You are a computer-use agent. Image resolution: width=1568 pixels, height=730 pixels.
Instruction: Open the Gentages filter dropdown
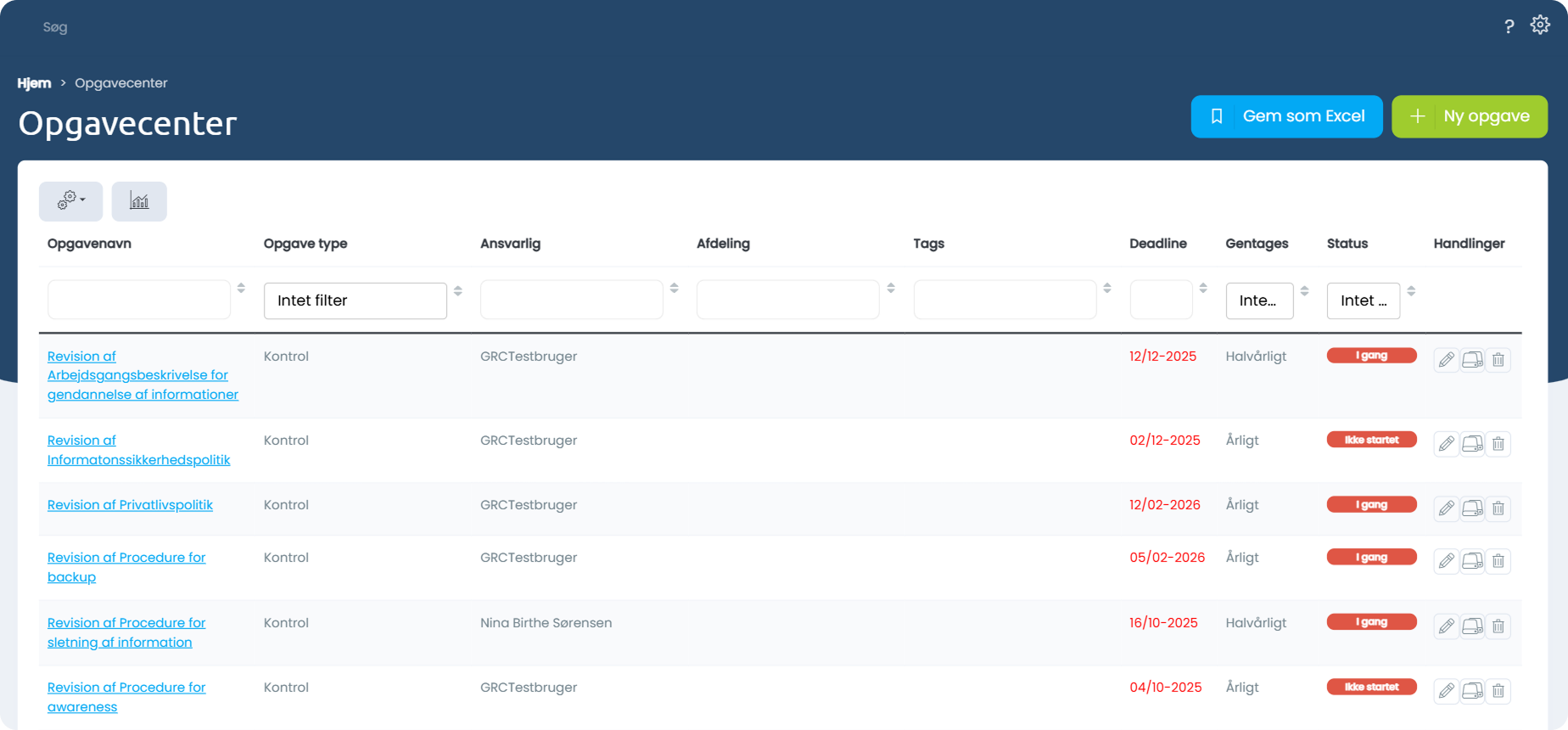click(1259, 300)
